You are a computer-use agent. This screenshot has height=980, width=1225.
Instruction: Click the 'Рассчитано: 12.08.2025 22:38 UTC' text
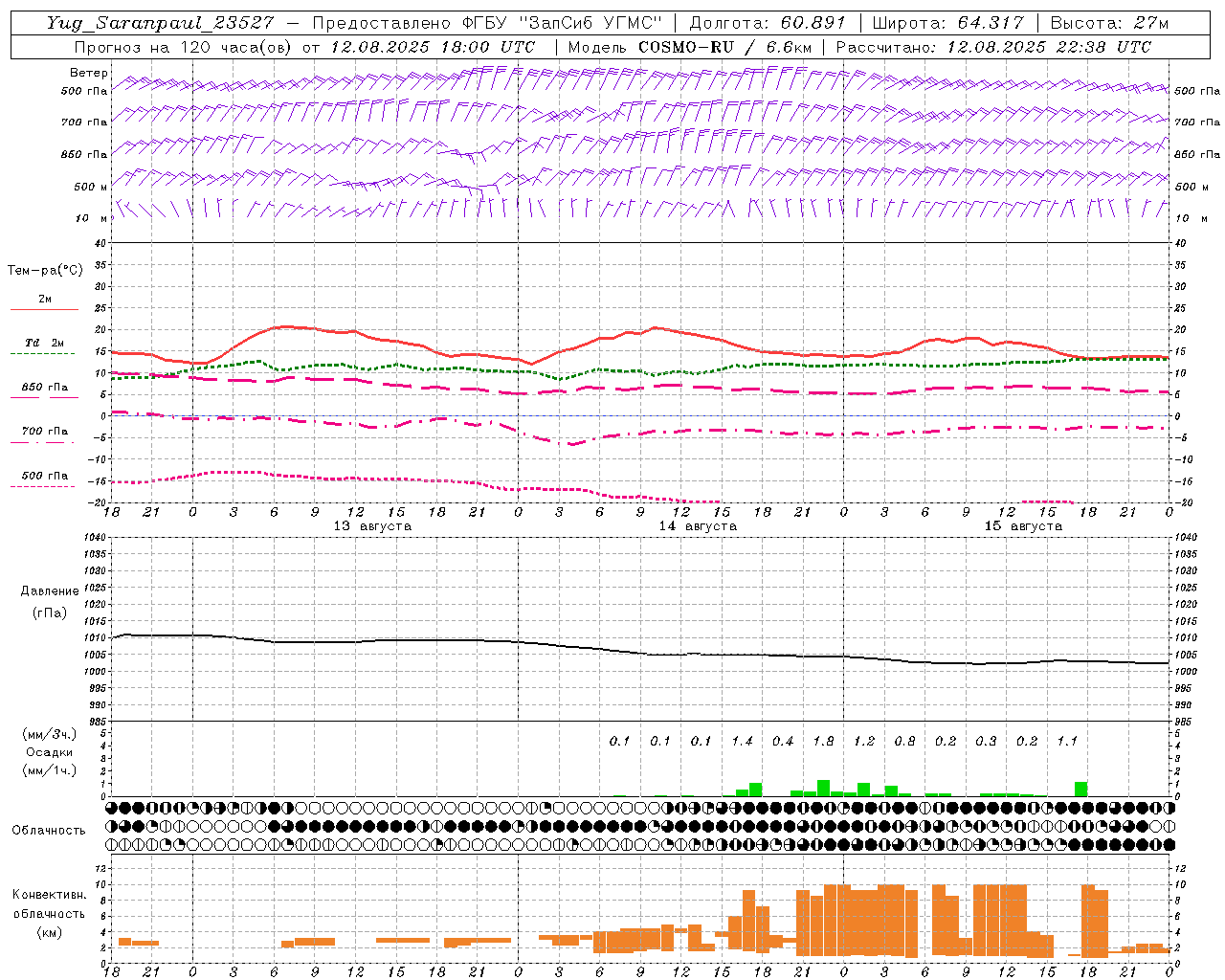(x=993, y=46)
